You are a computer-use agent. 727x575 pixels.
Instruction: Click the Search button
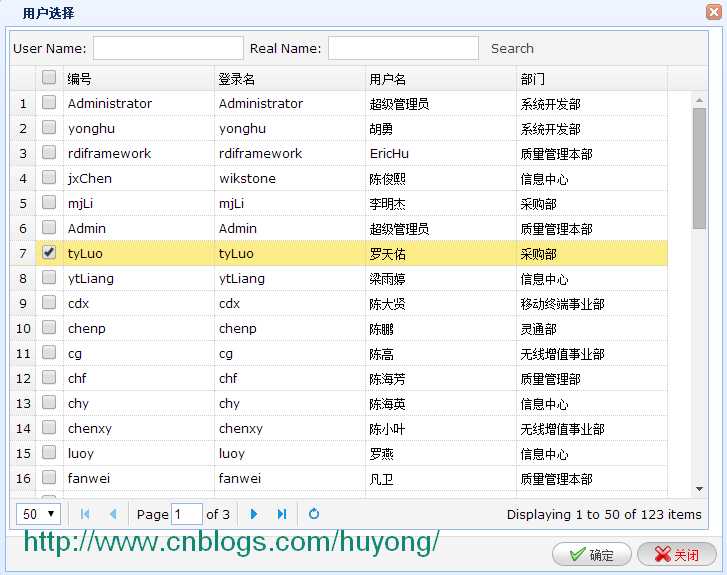[x=512, y=48]
